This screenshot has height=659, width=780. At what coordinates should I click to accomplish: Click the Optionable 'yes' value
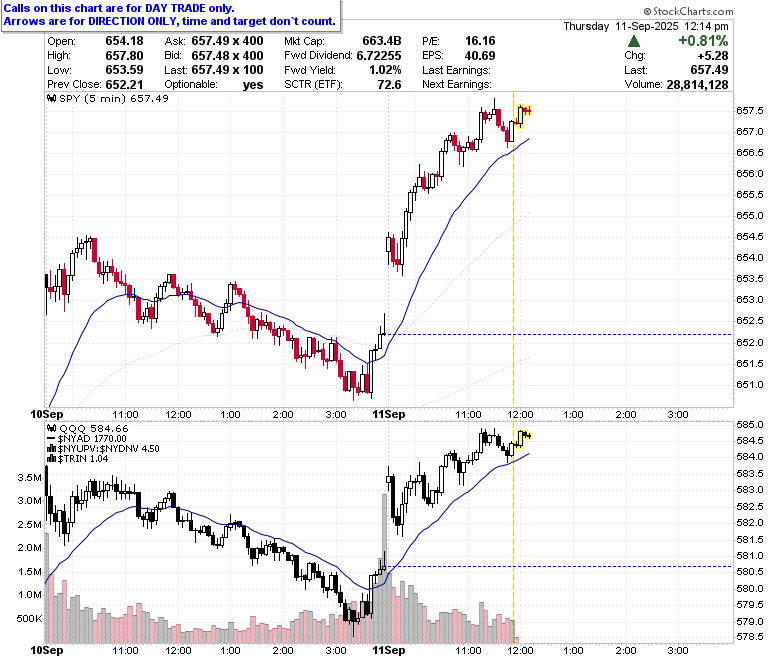click(x=253, y=85)
